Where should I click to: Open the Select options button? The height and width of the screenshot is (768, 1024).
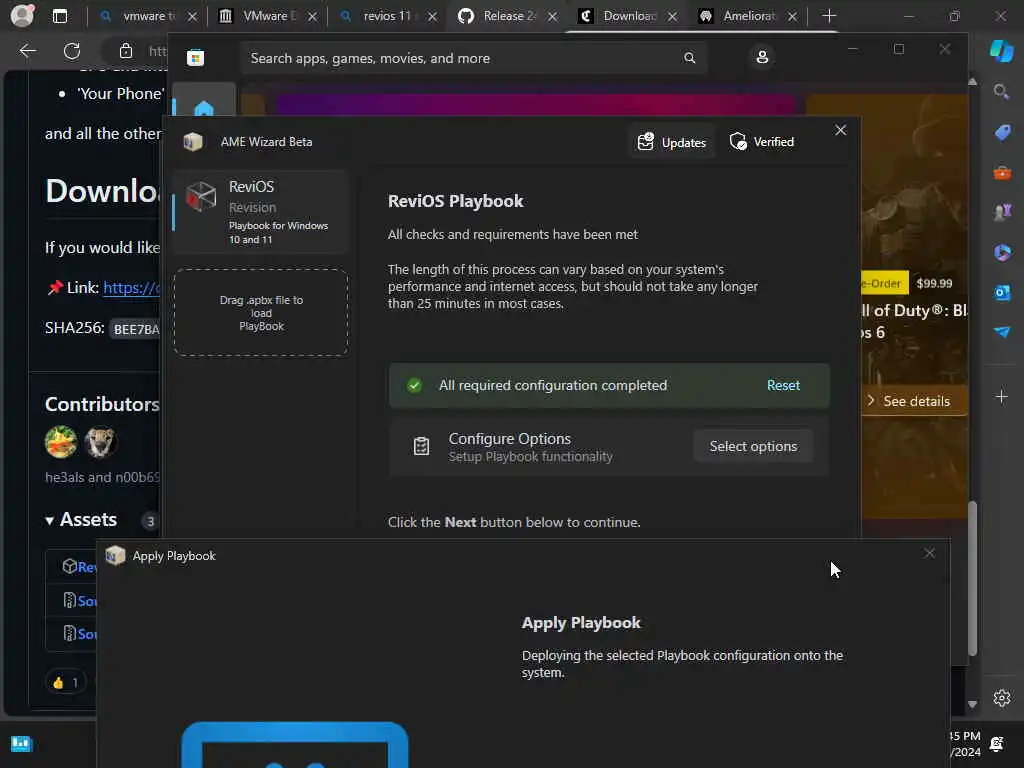[x=753, y=446]
